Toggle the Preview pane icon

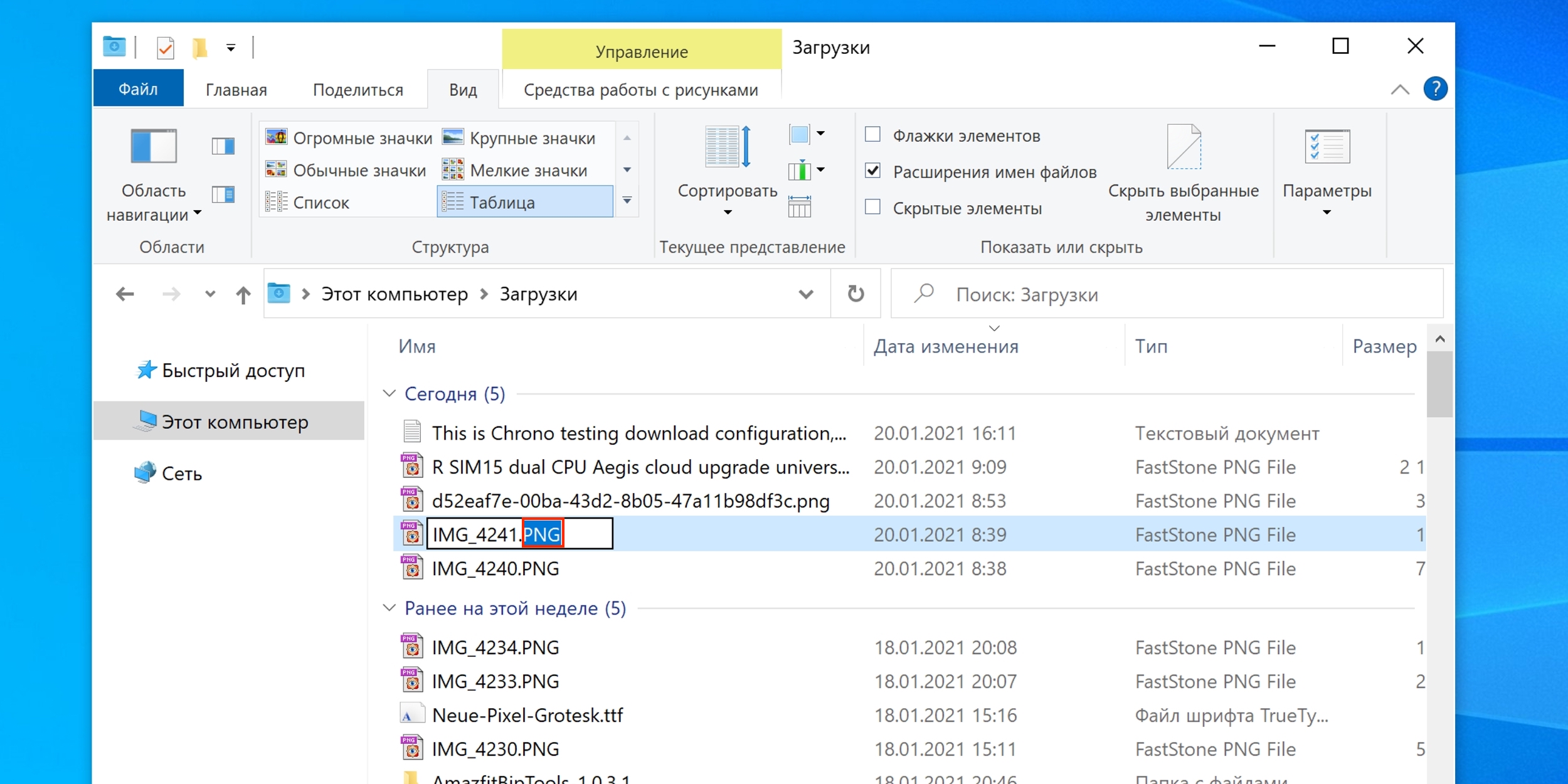[223, 146]
